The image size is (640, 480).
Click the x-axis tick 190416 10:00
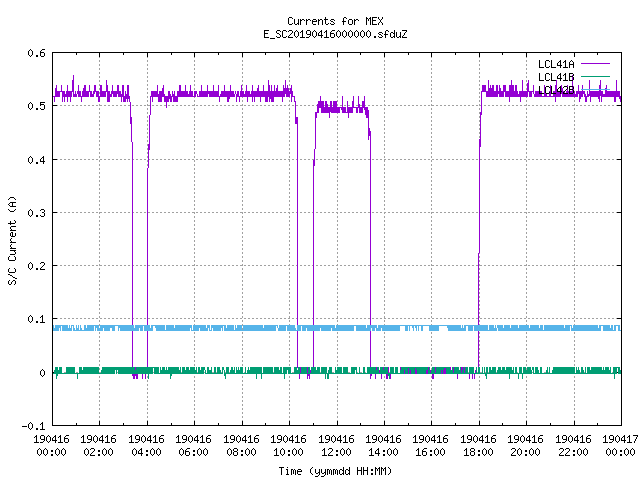point(288,446)
